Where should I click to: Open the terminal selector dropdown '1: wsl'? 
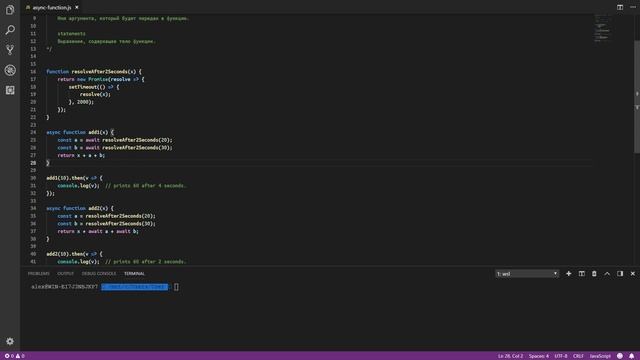point(527,274)
